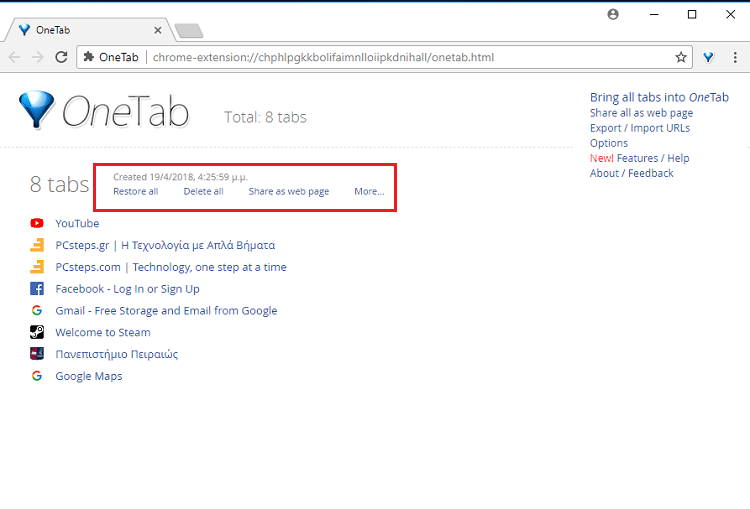Open OneTab Options
This screenshot has width=750, height=509.
[608, 143]
